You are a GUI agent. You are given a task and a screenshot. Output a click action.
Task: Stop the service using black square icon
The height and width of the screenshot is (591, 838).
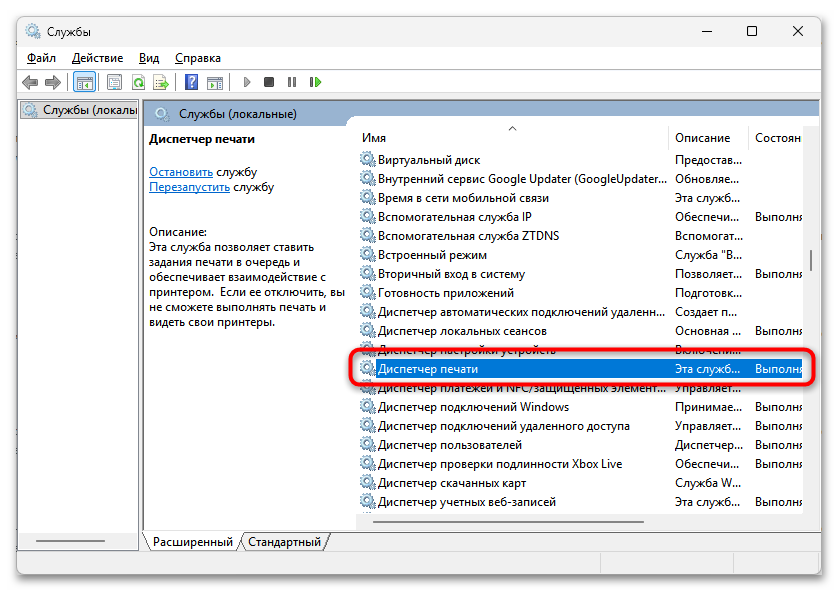click(268, 81)
